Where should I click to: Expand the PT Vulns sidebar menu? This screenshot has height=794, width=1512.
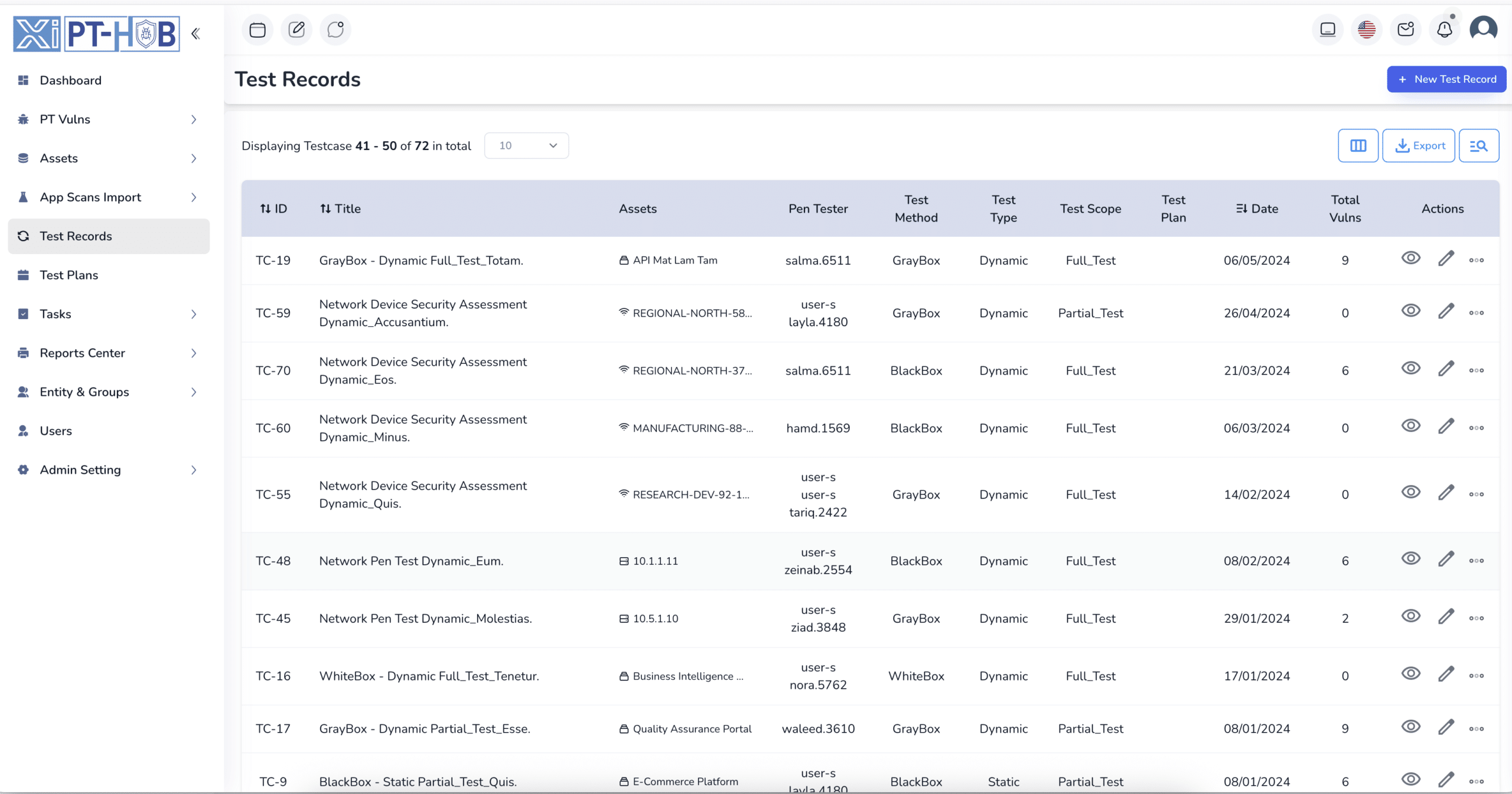[109, 119]
